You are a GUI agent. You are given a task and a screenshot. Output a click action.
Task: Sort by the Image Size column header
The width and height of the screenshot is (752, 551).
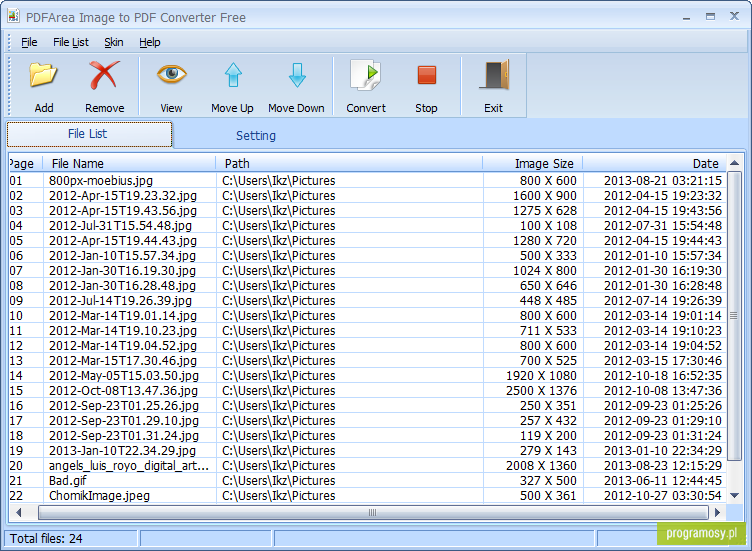click(x=533, y=164)
